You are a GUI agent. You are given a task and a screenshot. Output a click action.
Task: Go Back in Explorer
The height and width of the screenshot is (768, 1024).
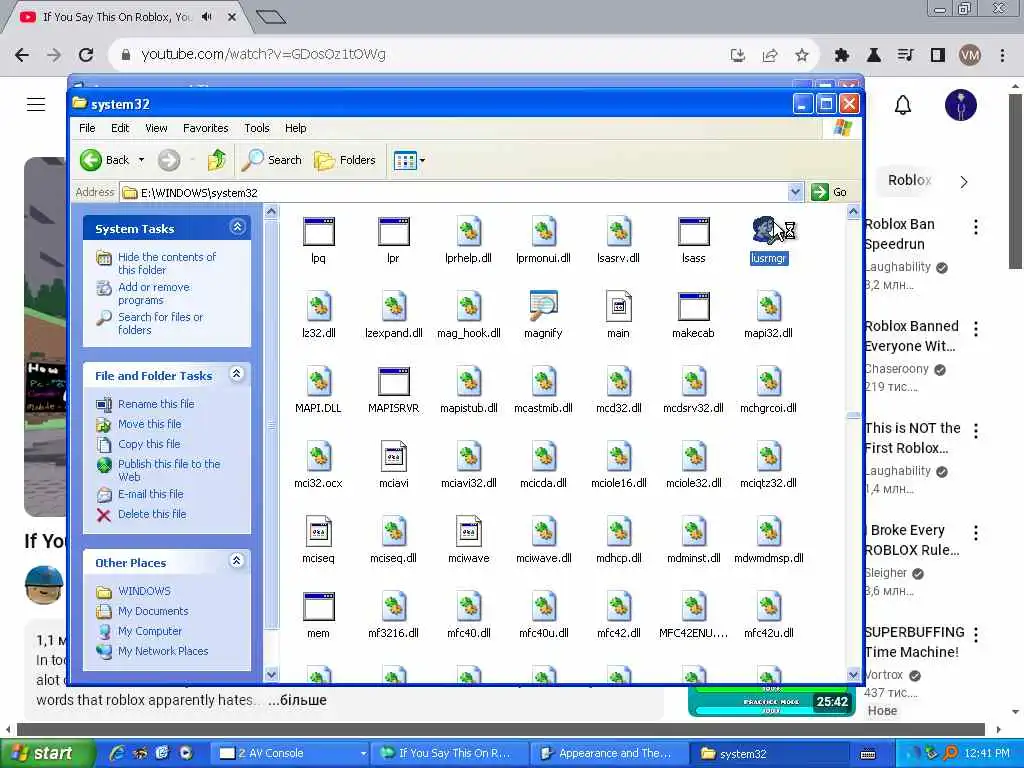(x=104, y=160)
